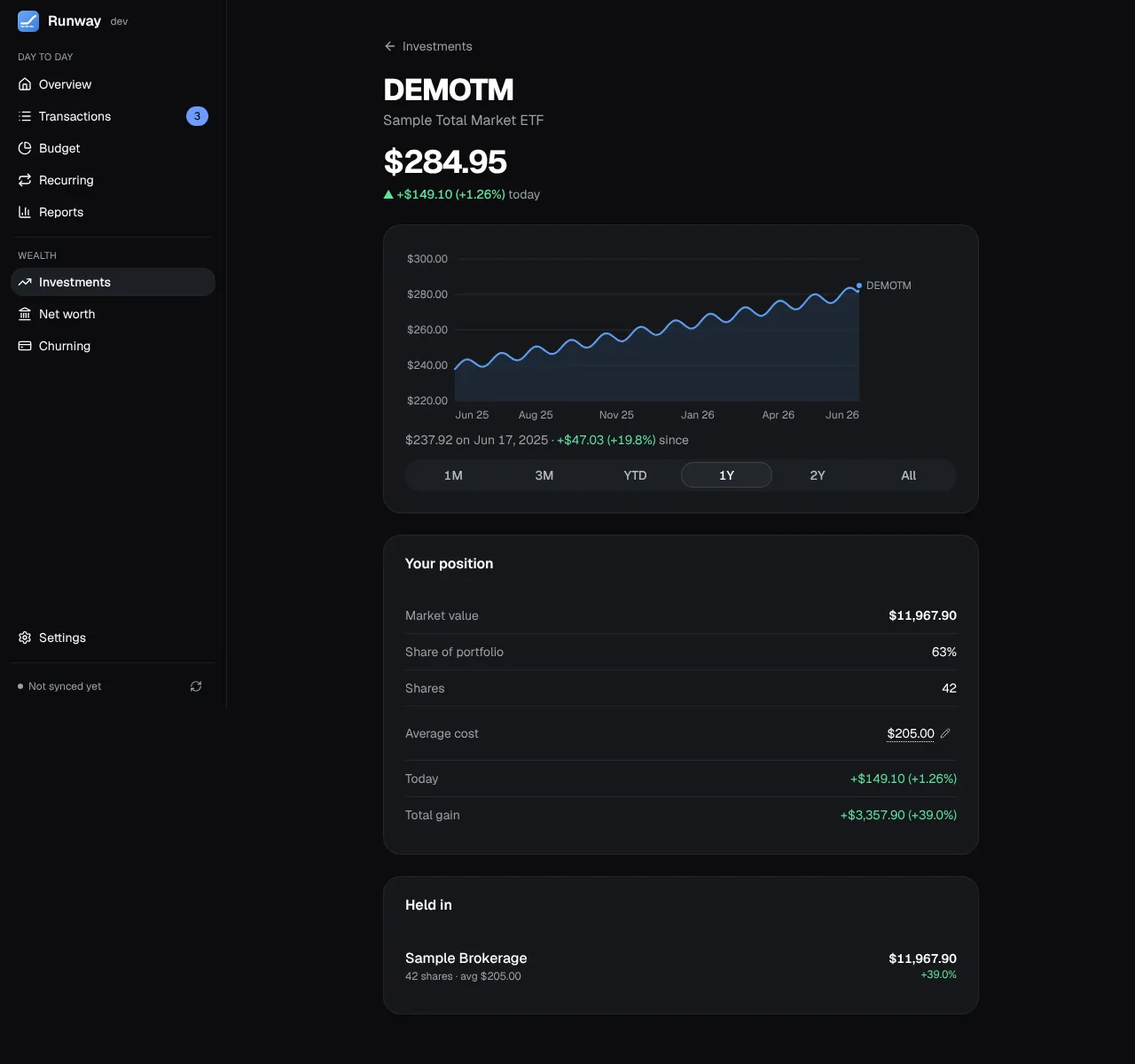Viewport: 1135px width, 1064px height.
Task: Click the 42 shares · avg $205.00 text
Action: point(463,976)
